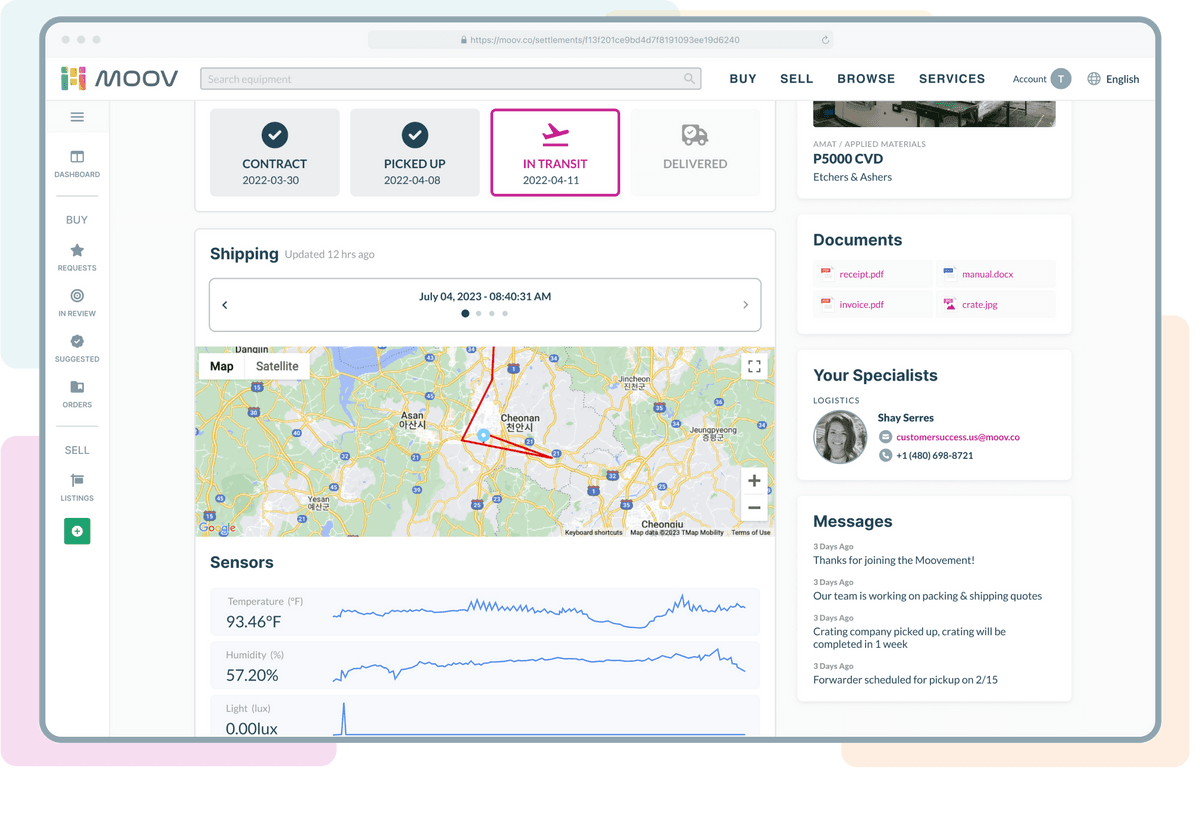Image resolution: width=1200 pixels, height=826 pixels.
Task: Click the Search equipment input field
Action: click(x=440, y=79)
